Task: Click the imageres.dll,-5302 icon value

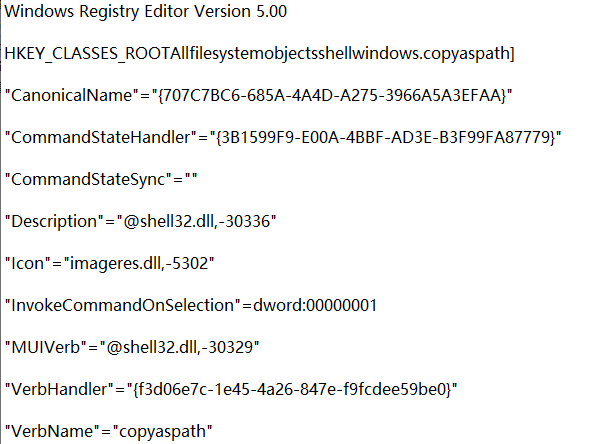Action: [x=139, y=263]
